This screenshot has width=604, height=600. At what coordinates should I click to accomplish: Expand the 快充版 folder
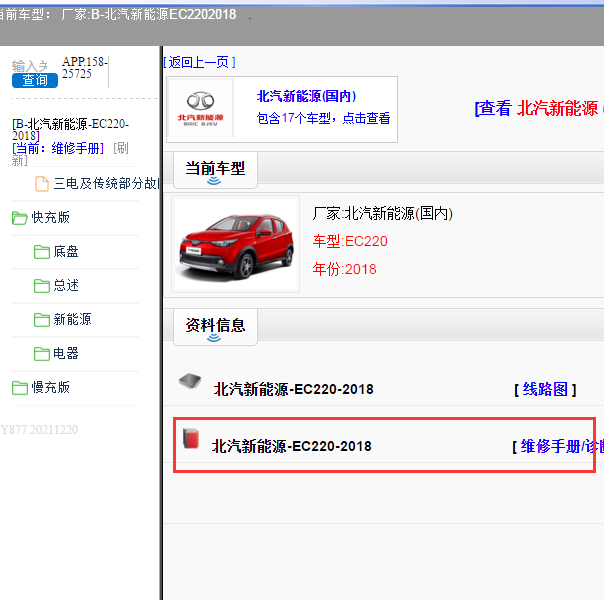[50, 218]
